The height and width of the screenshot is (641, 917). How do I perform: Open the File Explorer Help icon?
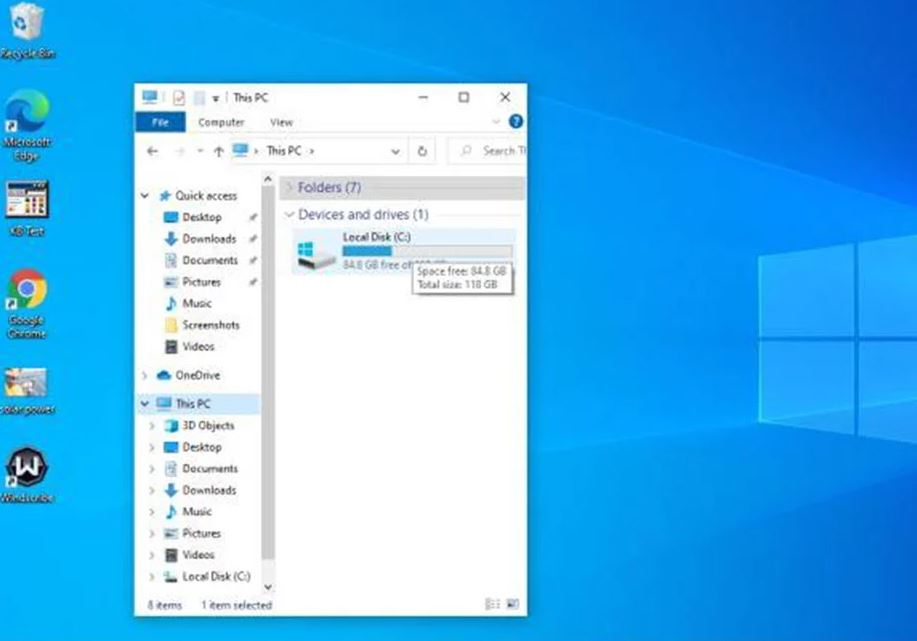515,122
